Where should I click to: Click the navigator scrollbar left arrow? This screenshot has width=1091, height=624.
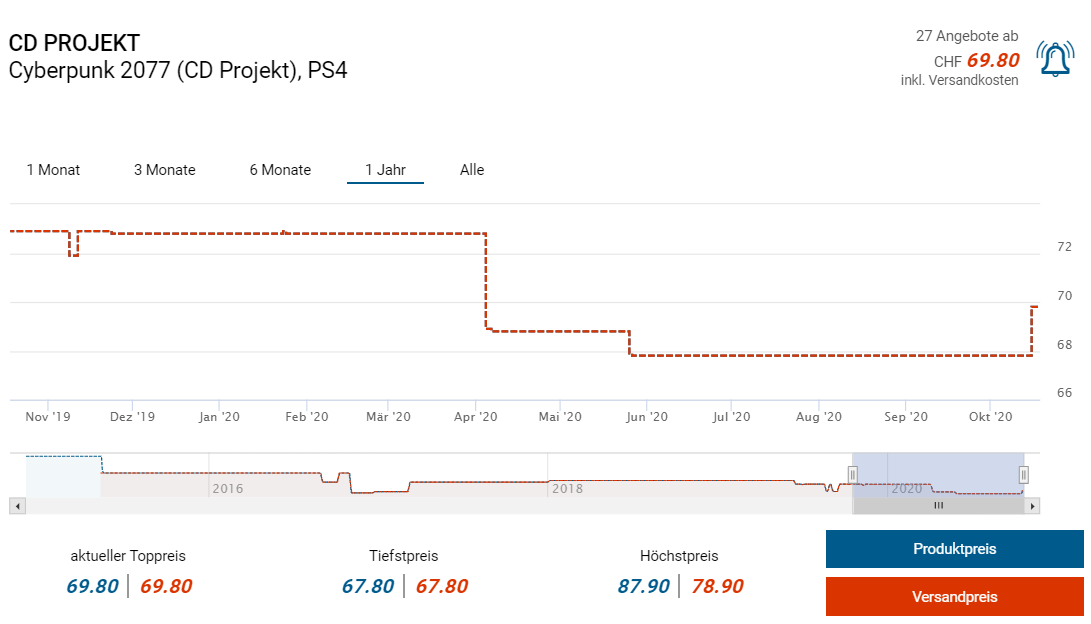[x=17, y=506]
